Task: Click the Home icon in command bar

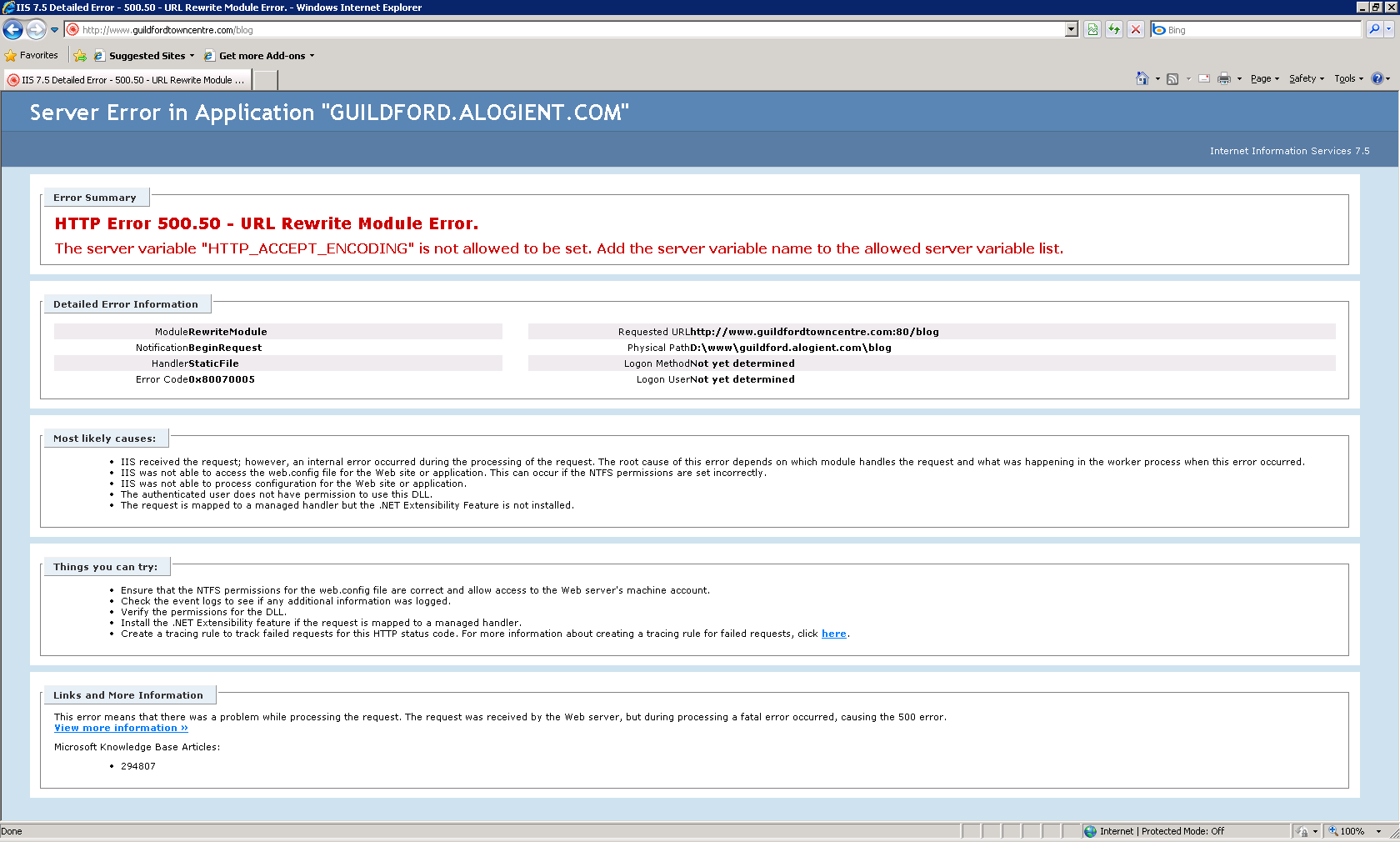Action: pyautogui.click(x=1142, y=78)
